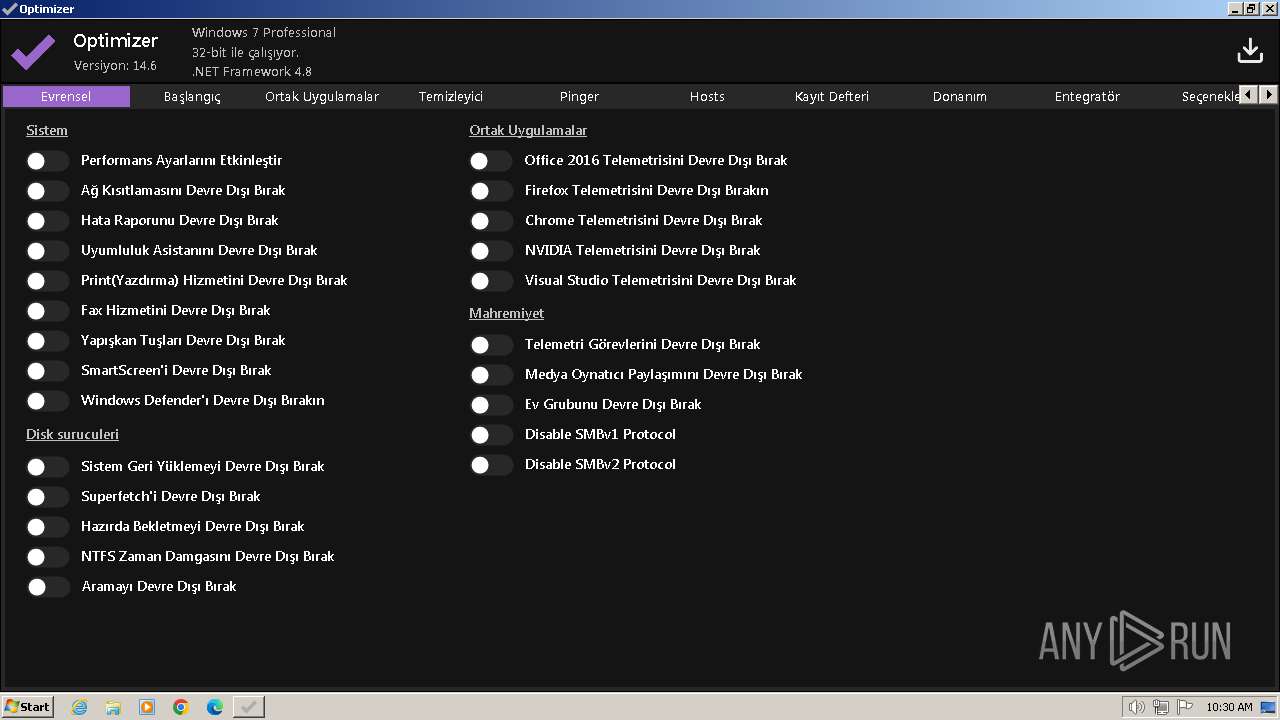Click the Sistem section heading

tap(47, 130)
